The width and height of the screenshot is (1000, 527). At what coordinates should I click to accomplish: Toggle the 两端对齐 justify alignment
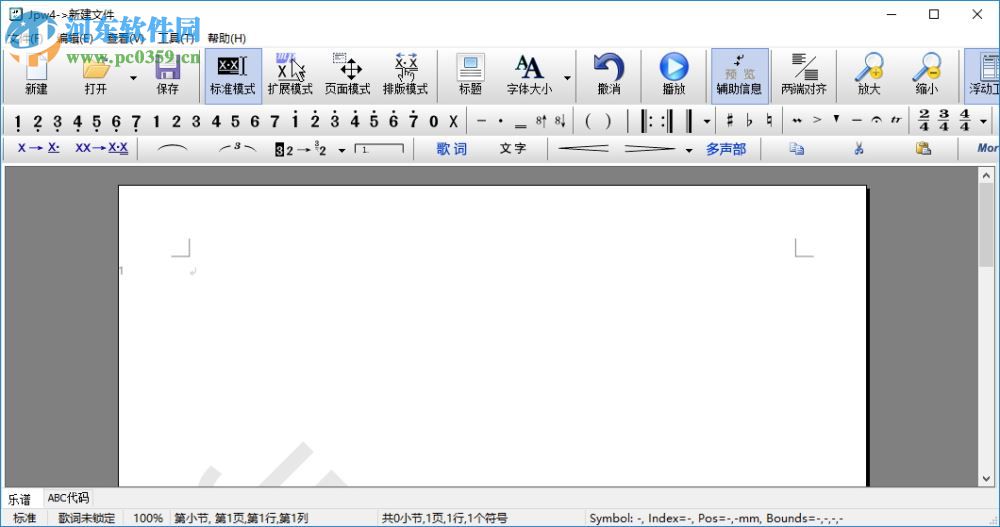tap(804, 76)
